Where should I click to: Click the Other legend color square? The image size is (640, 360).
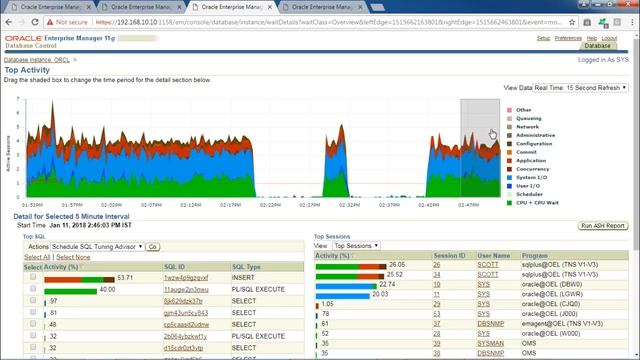tap(509, 110)
